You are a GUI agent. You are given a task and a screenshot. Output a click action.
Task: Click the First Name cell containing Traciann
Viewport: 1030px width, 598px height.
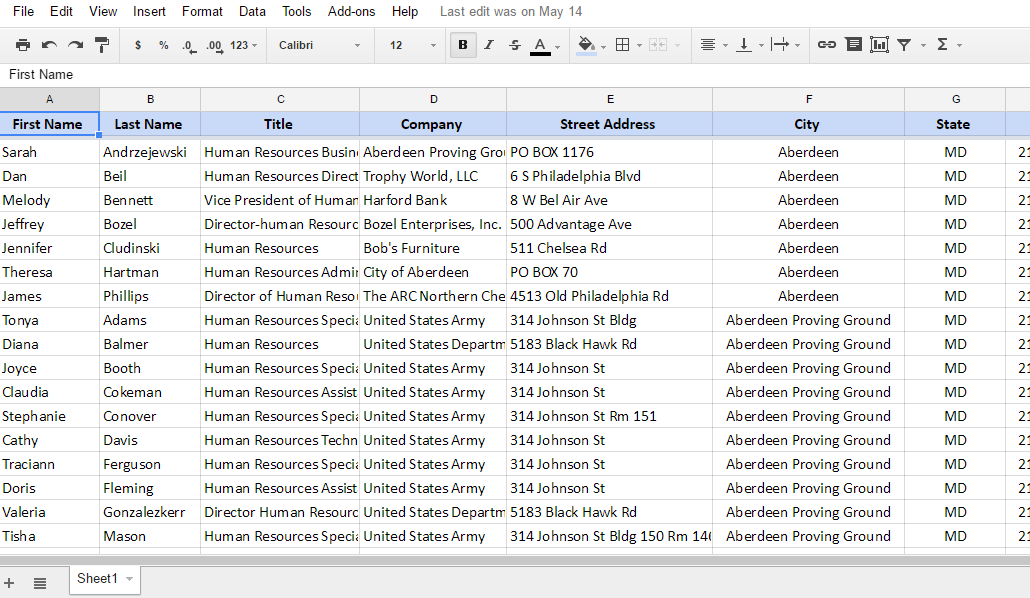point(49,464)
